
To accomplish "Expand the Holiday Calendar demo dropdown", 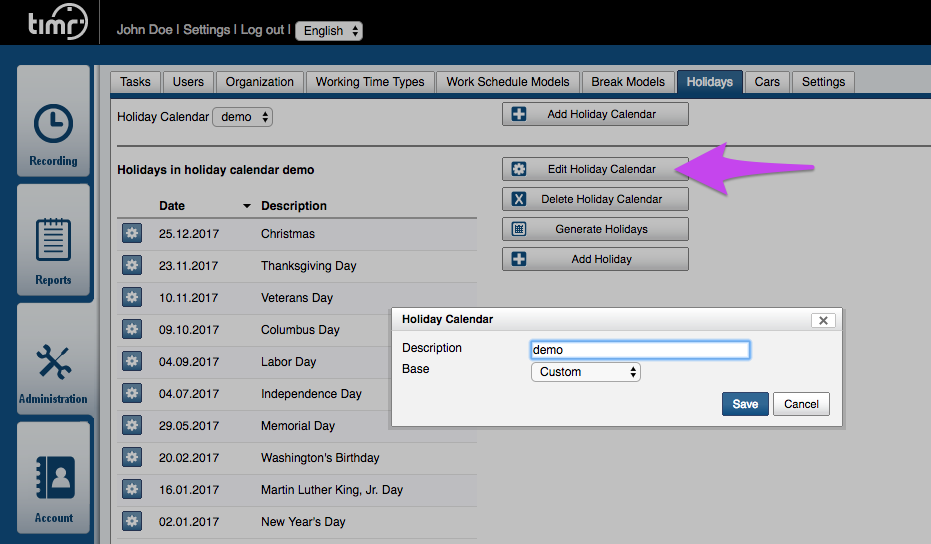I will (242, 117).
